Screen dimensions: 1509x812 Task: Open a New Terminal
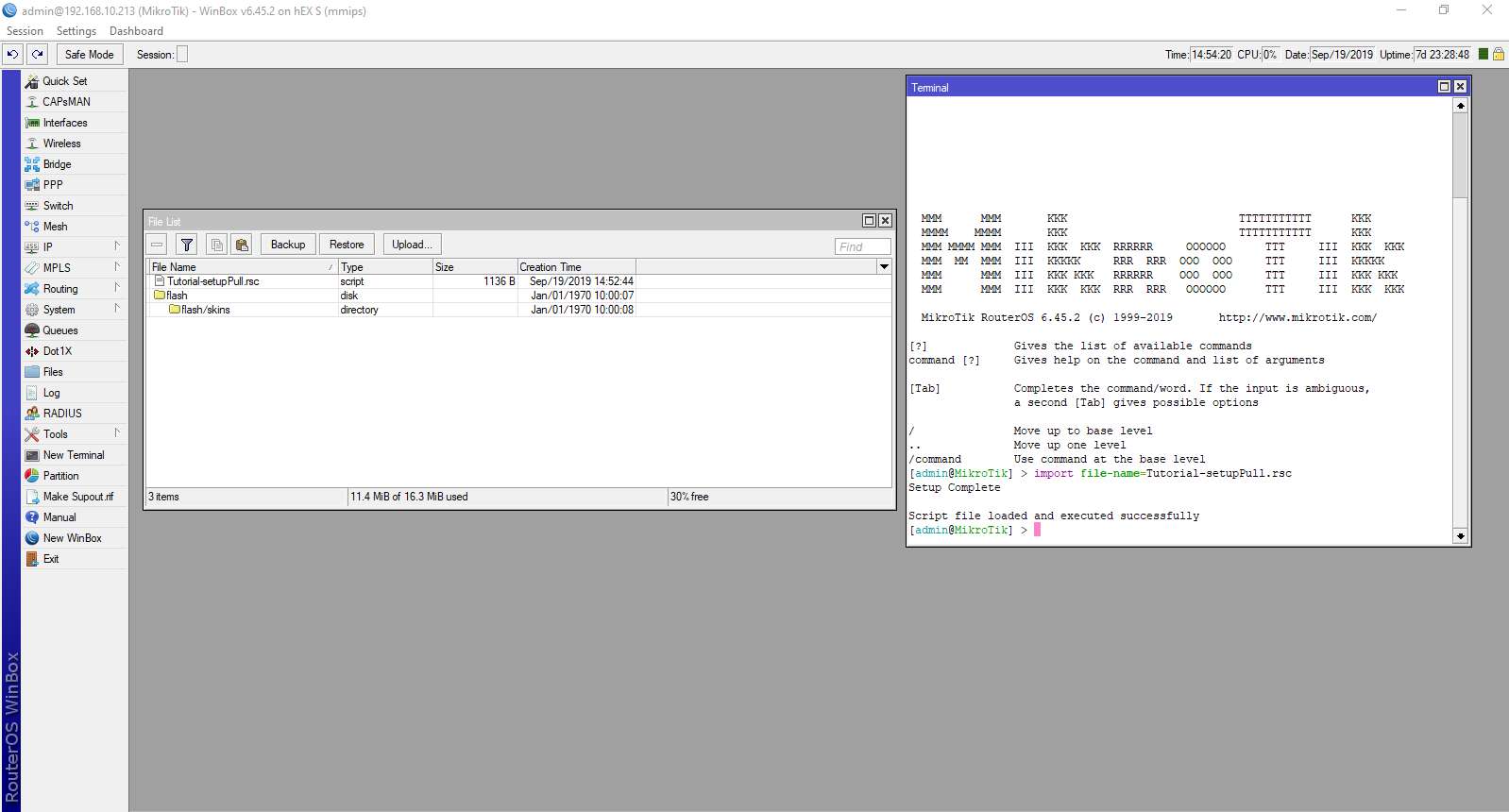[x=74, y=455]
